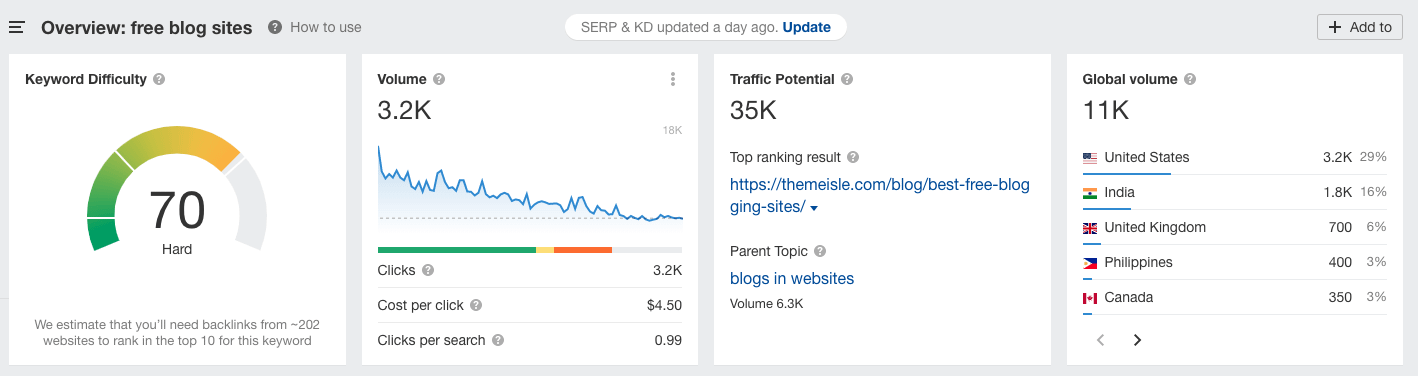Expand the top ranking URL dropdown arrow
Screen dimensions: 1418x376
(814, 208)
